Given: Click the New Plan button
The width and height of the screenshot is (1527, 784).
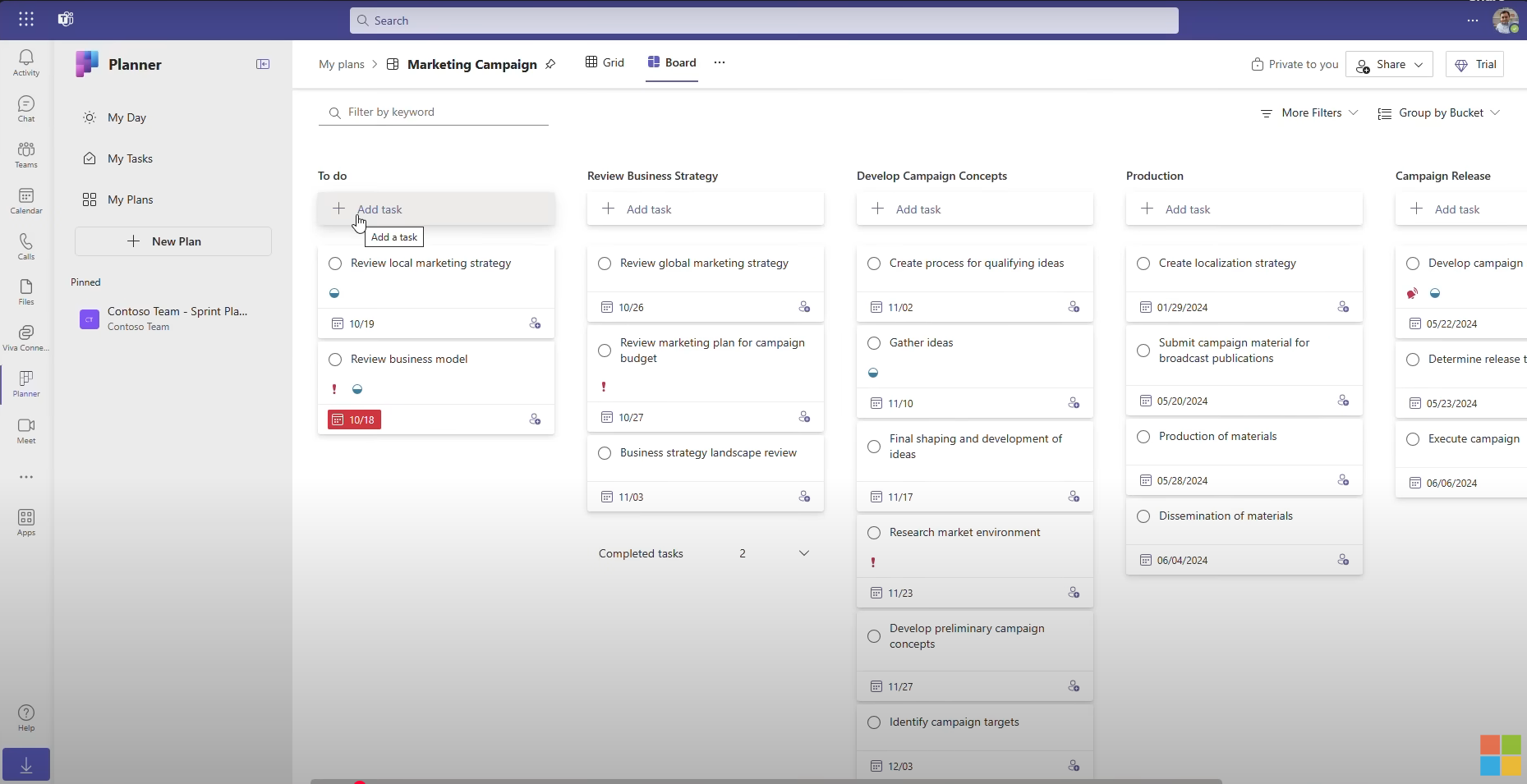Looking at the screenshot, I should pyautogui.click(x=172, y=241).
